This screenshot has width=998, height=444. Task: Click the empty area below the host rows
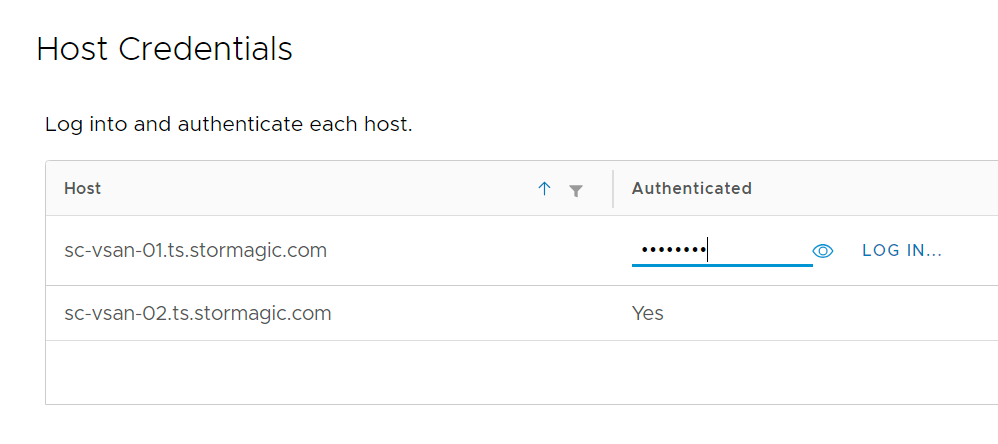521,372
